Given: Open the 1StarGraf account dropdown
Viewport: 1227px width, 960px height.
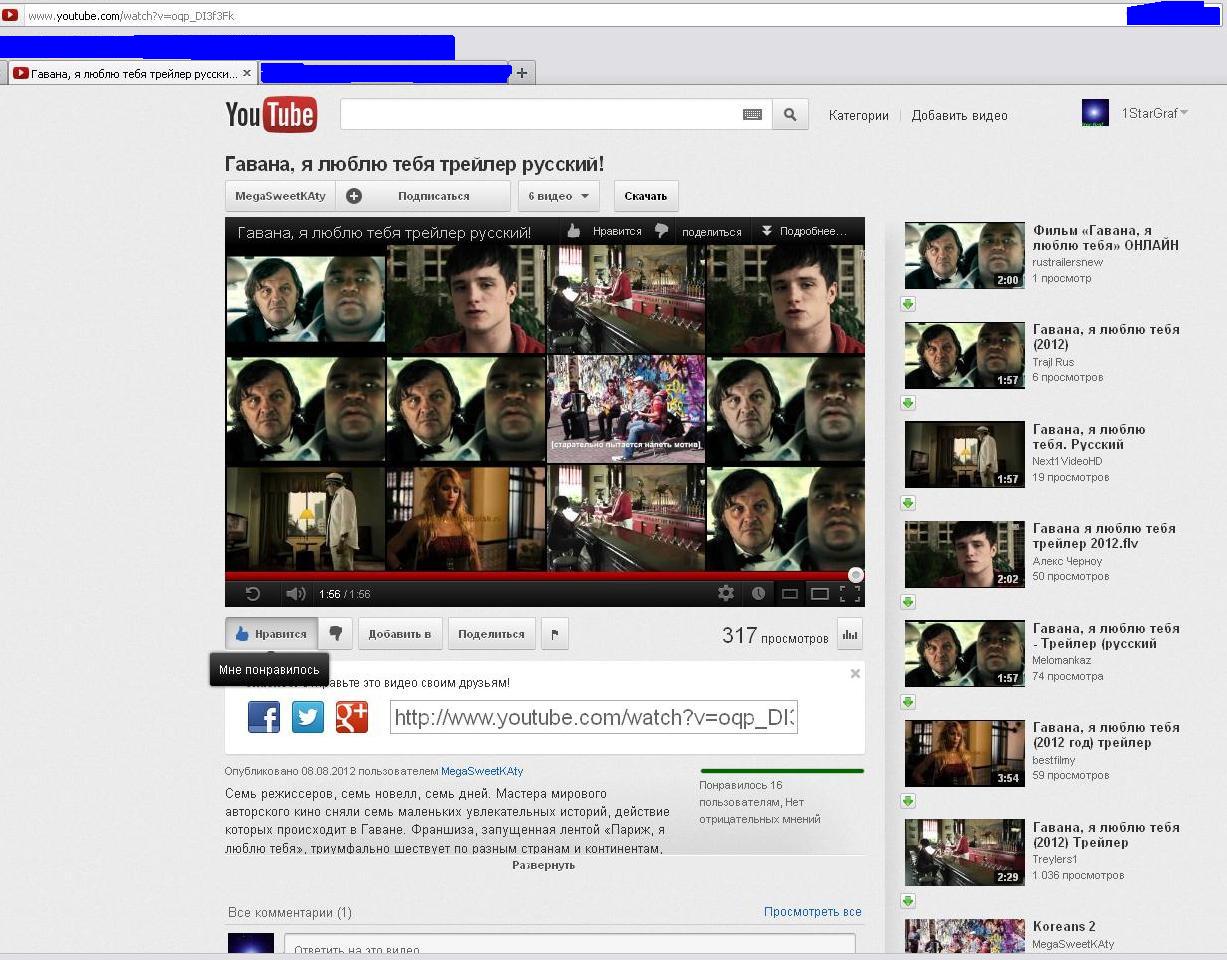Looking at the screenshot, I should pyautogui.click(x=1154, y=113).
